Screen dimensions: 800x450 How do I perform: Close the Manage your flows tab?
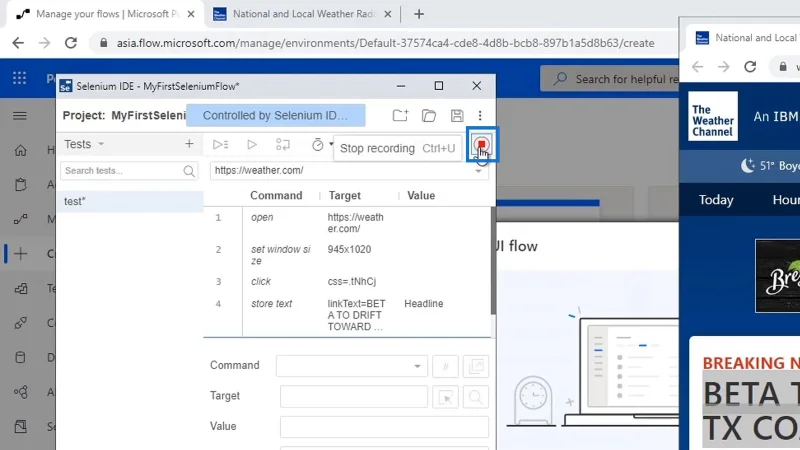click(191, 14)
